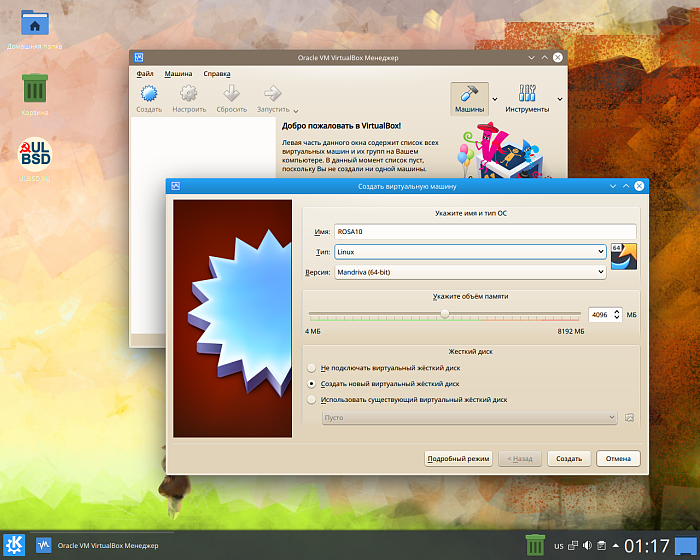The height and width of the screenshot is (560, 700).
Task: Open the Тип Linux dropdown
Action: click(x=470, y=252)
